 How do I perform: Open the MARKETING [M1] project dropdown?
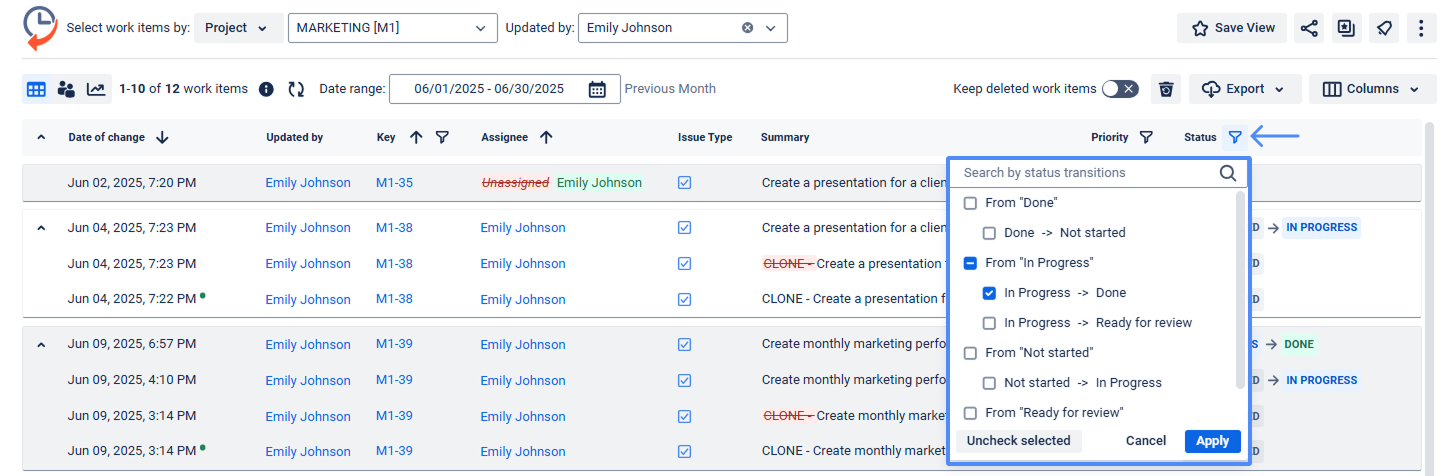tap(392, 28)
